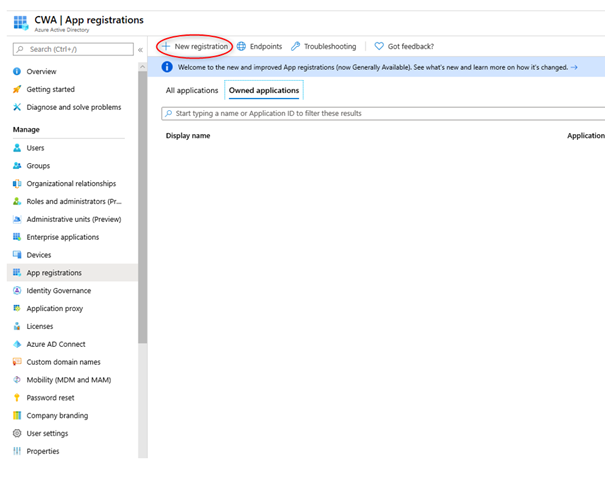Follow the arrow link in the welcome banner
Image resolution: width=605 pixels, height=489 pixels.
click(x=574, y=67)
